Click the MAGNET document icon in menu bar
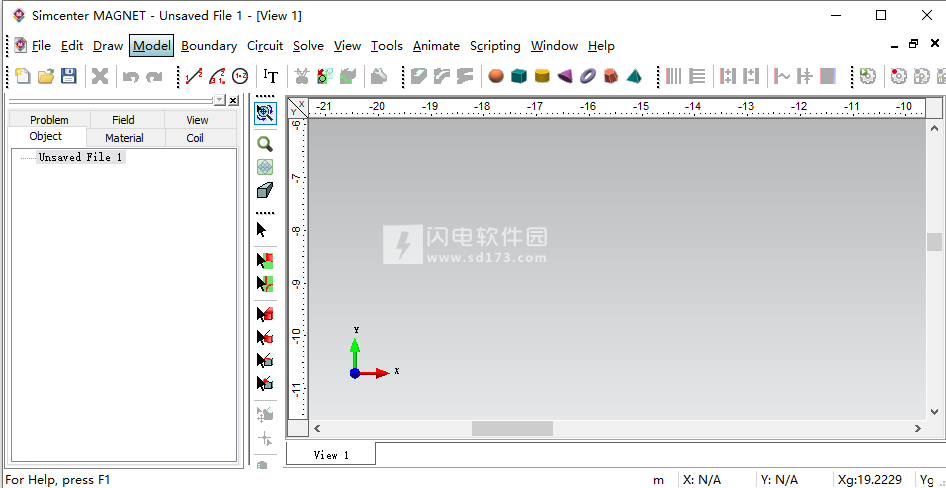946x488 pixels. 21,46
